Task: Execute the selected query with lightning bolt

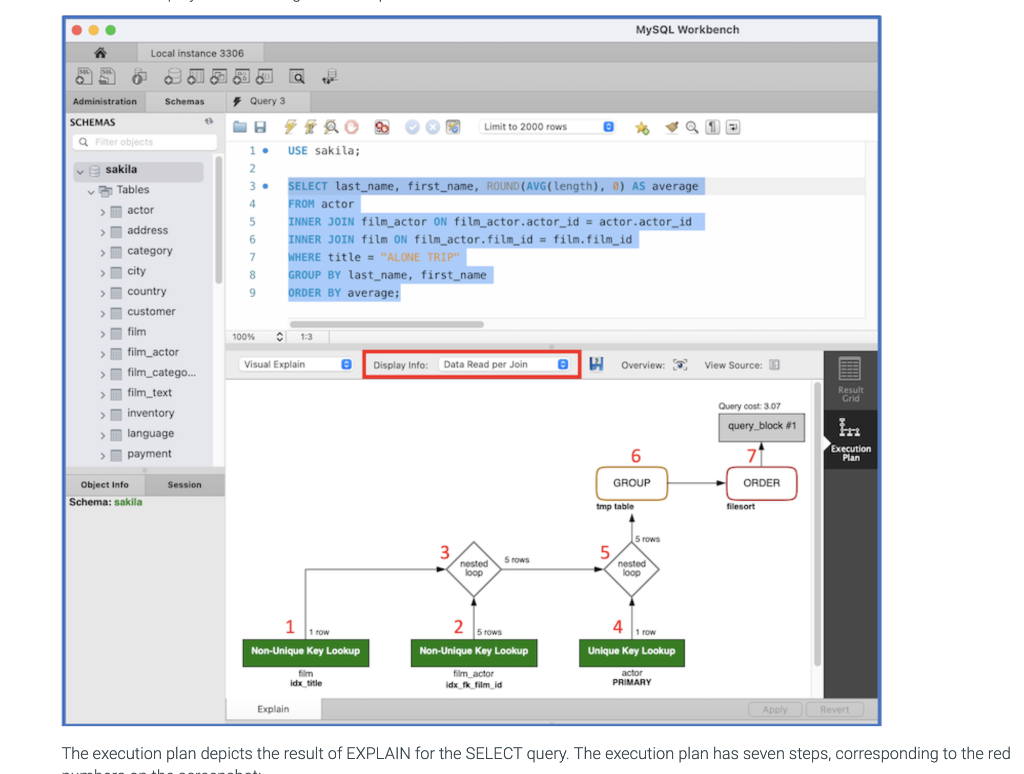Action: tap(291, 127)
